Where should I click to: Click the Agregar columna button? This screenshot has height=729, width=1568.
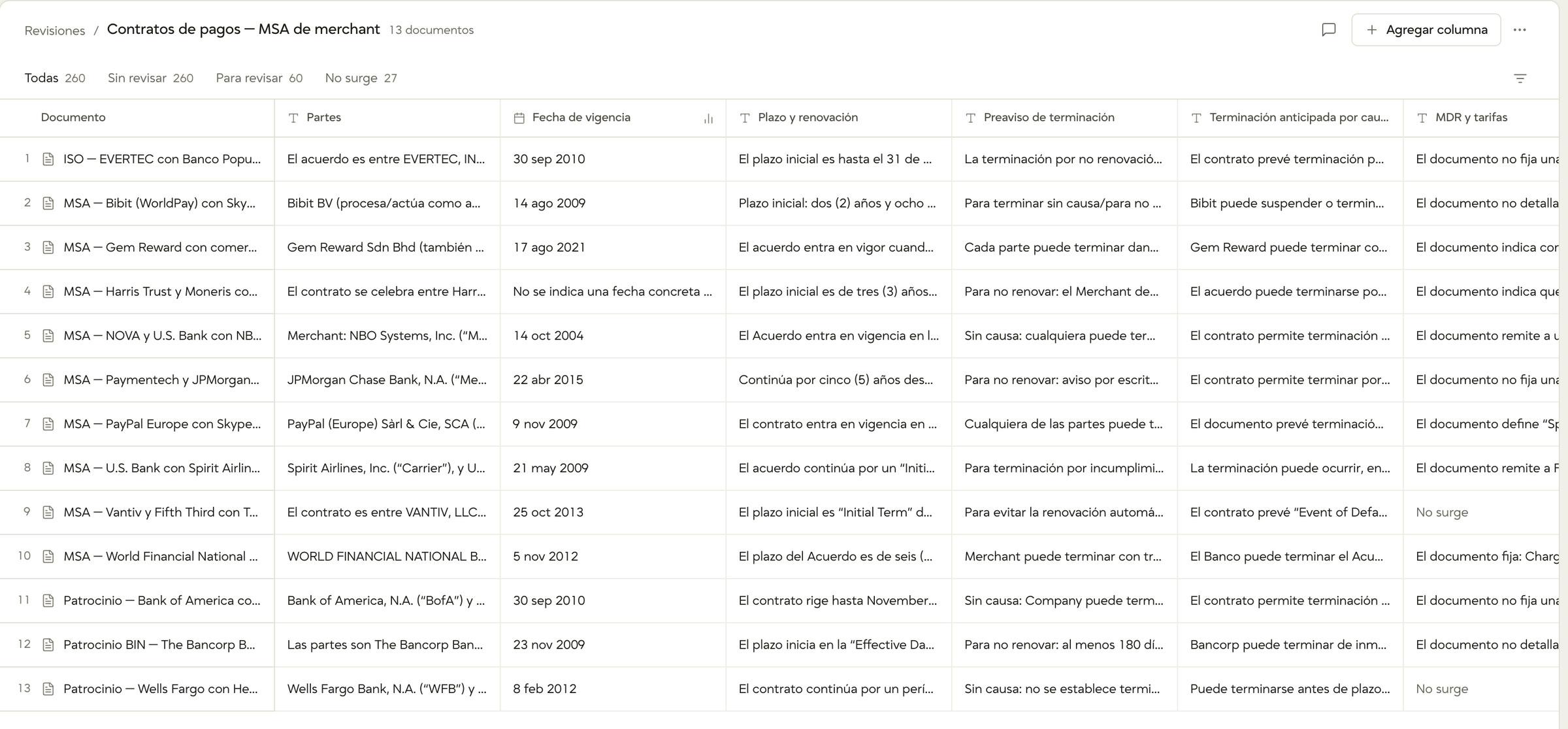pos(1426,29)
